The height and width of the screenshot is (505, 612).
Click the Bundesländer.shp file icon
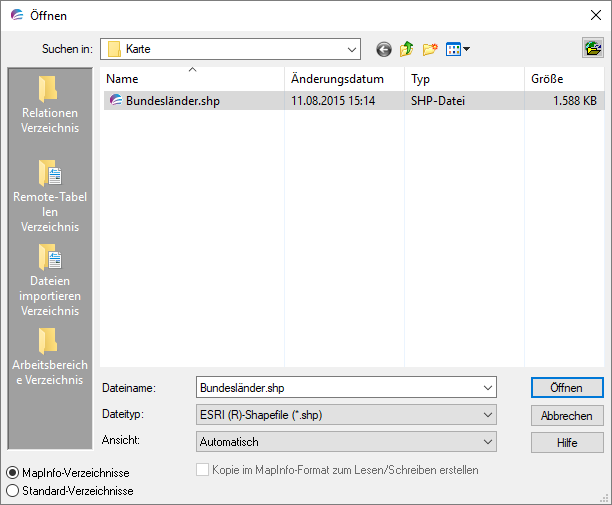[x=116, y=100]
